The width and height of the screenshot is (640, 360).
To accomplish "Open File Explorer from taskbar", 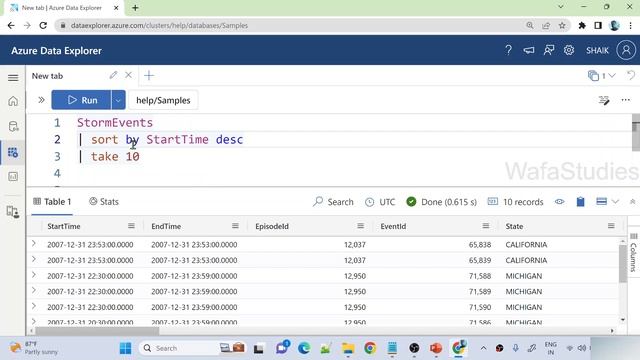I will tap(348, 348).
